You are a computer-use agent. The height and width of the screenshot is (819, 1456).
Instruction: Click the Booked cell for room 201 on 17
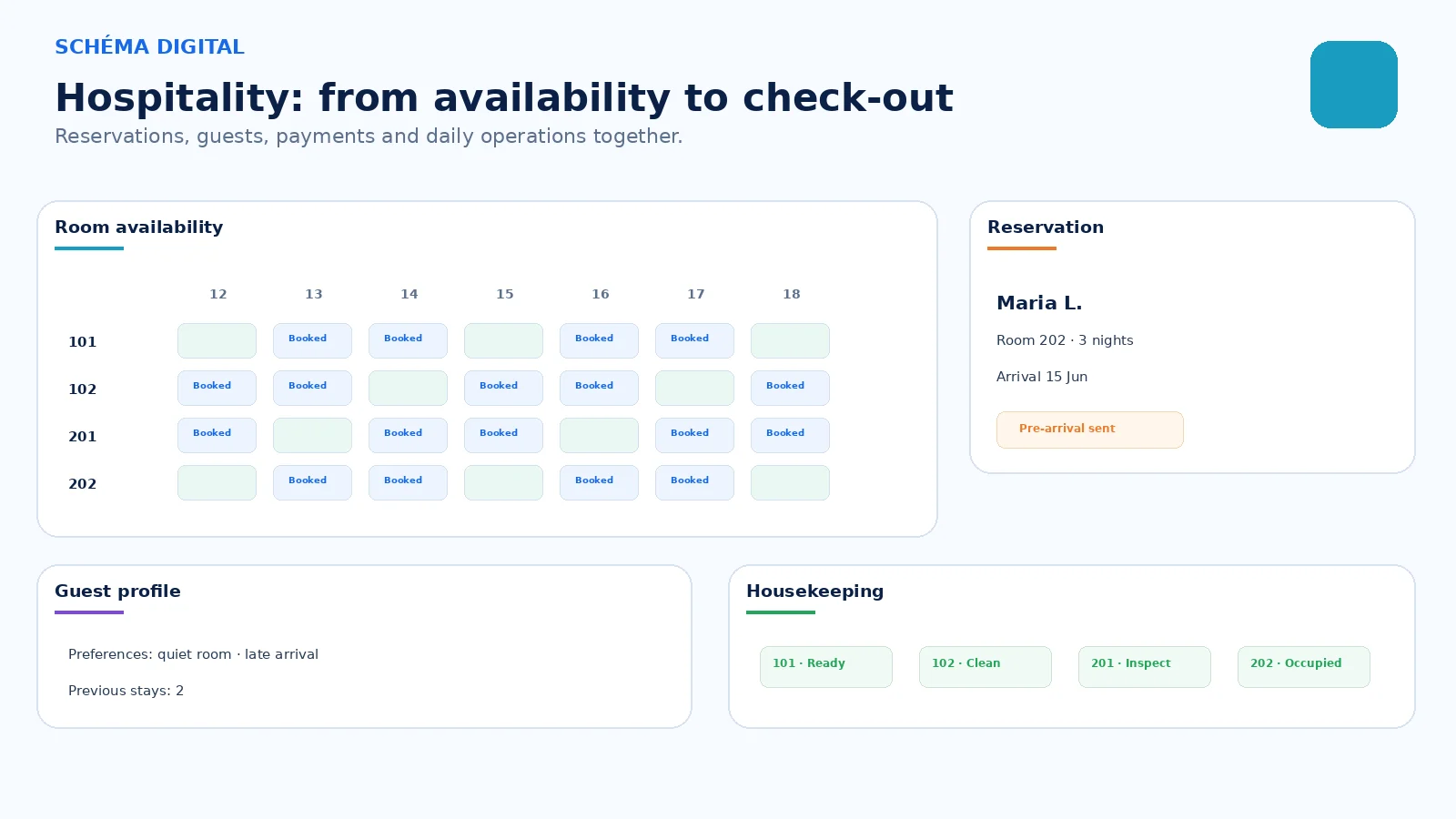694,435
